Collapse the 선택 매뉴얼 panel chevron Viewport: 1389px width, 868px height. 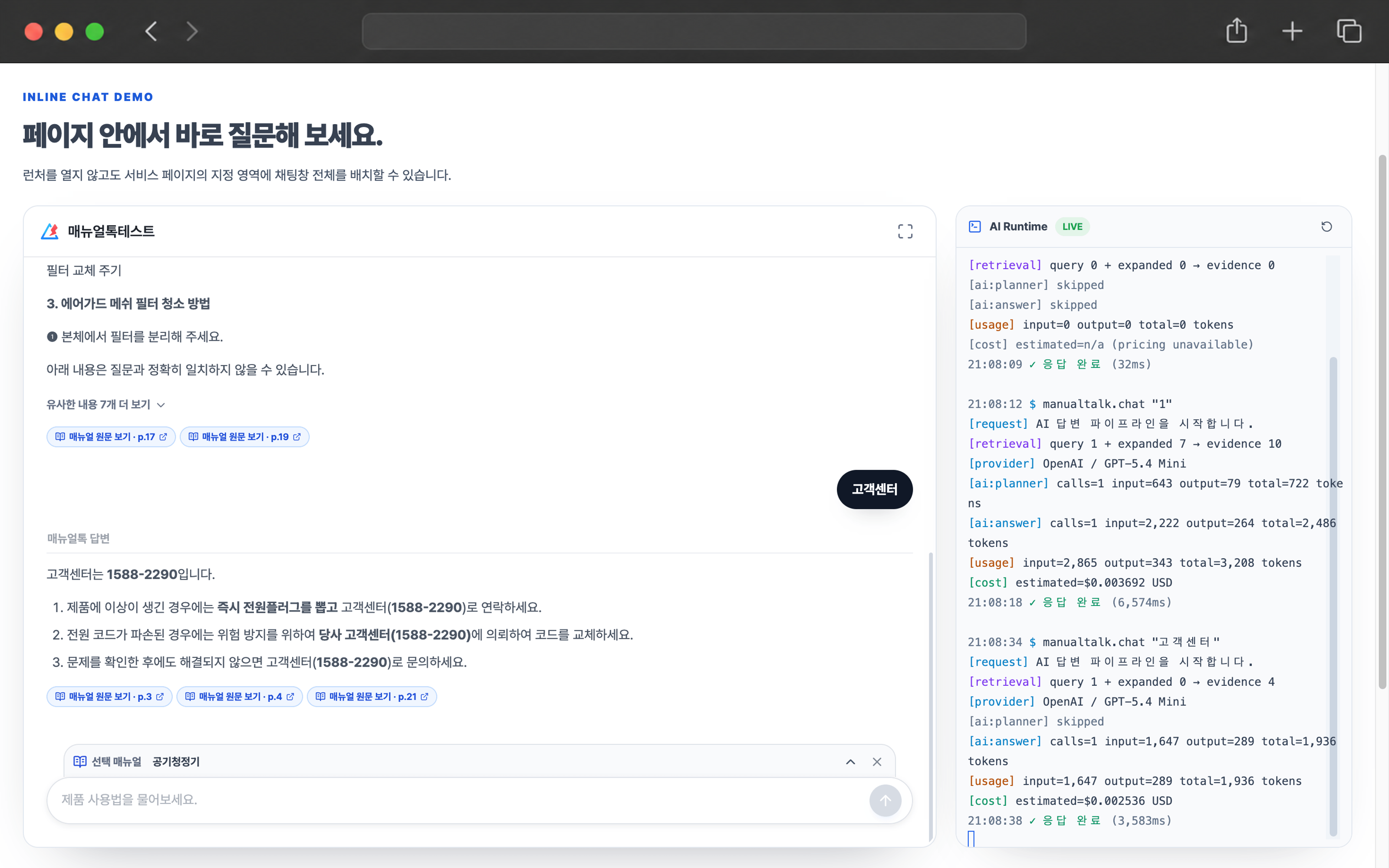[x=851, y=762]
